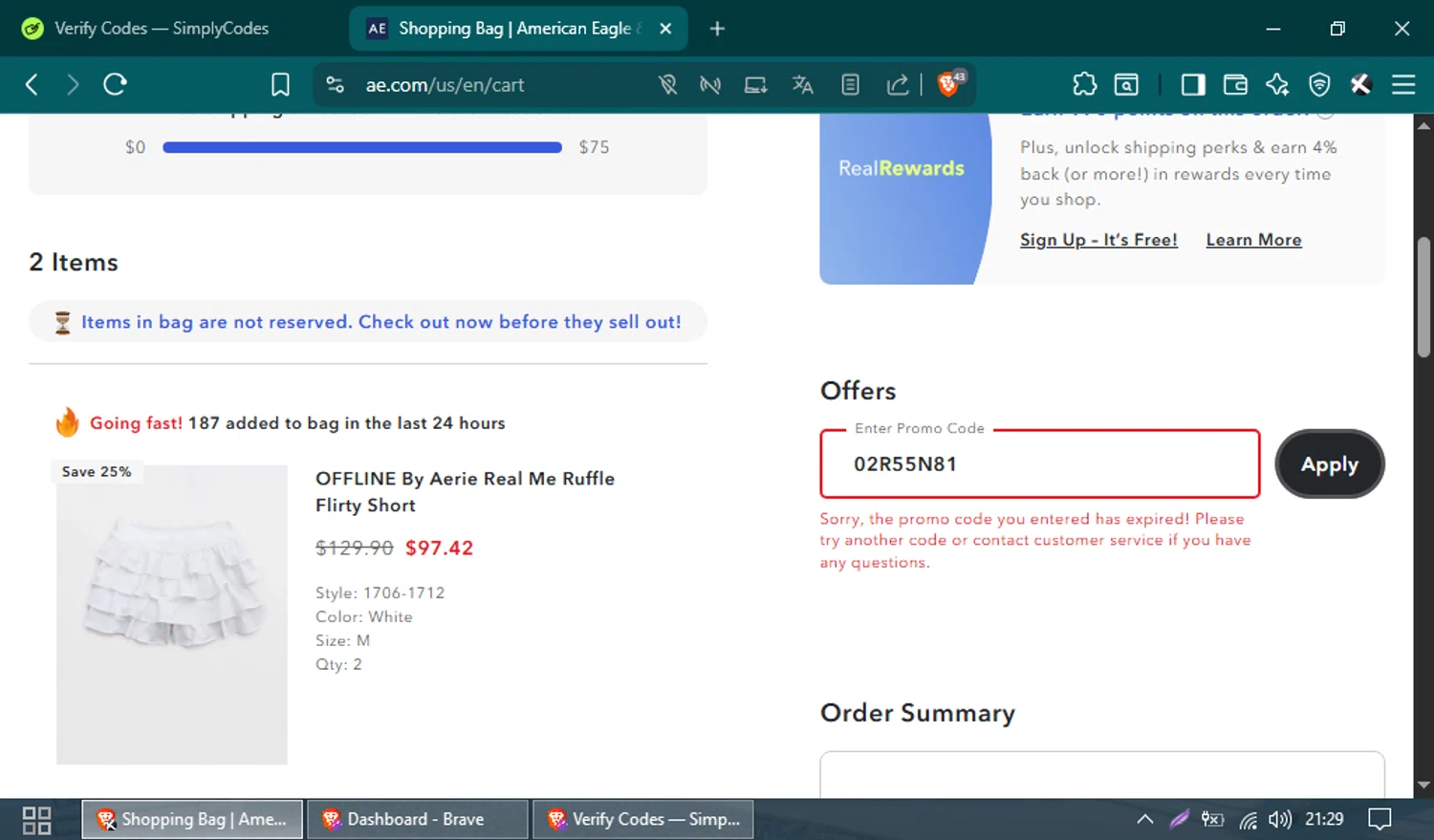
Task: Click the Qty: 2 text
Action: [x=338, y=664]
